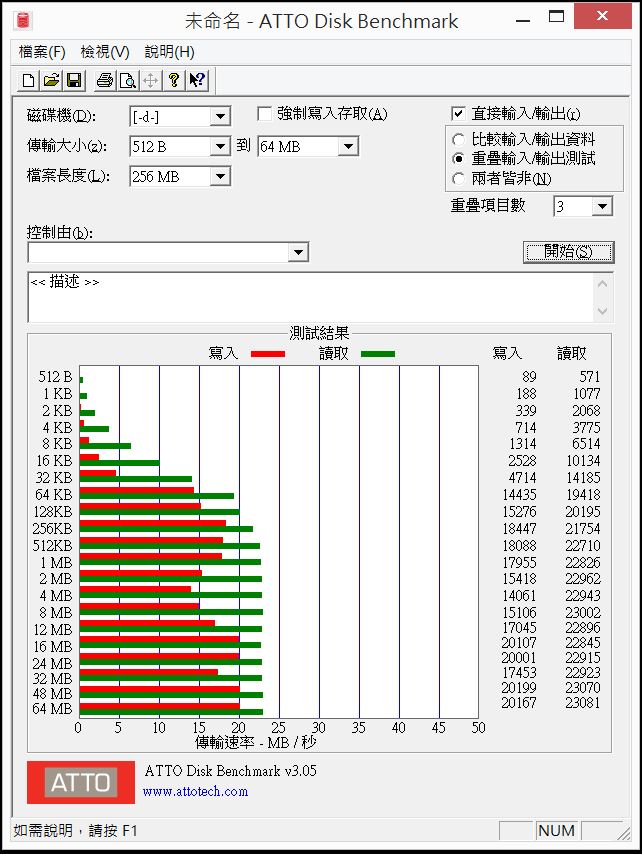This screenshot has width=642, height=854.
Task: Click the context help arrow-question icon
Action: point(197,81)
